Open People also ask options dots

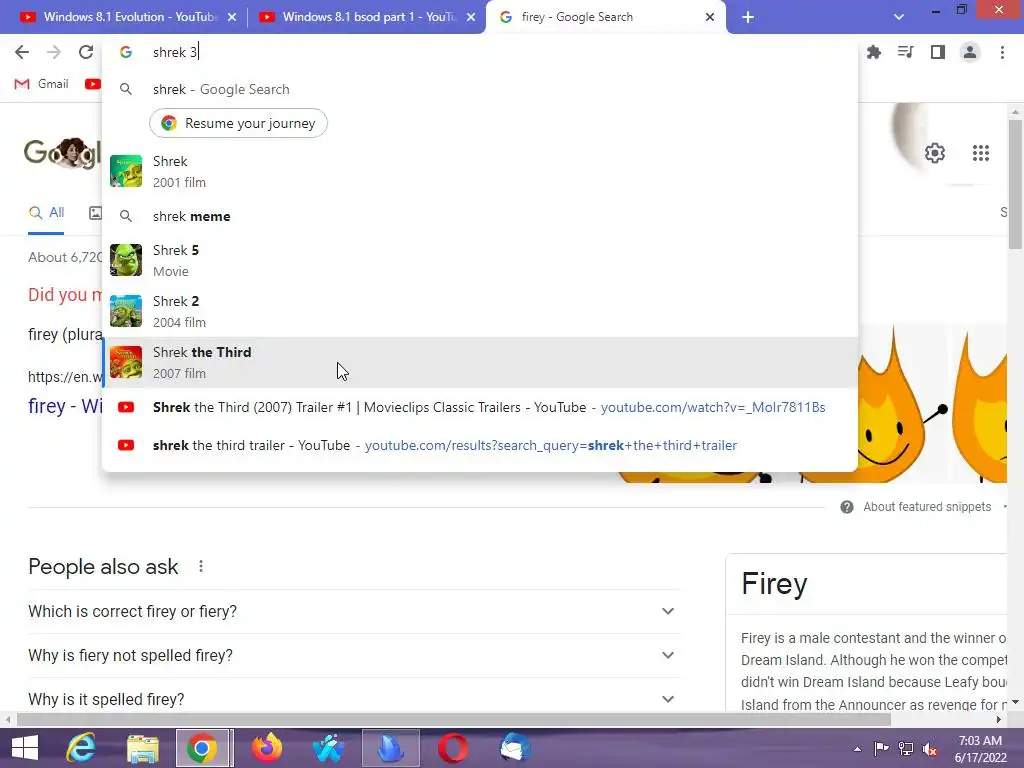(200, 566)
